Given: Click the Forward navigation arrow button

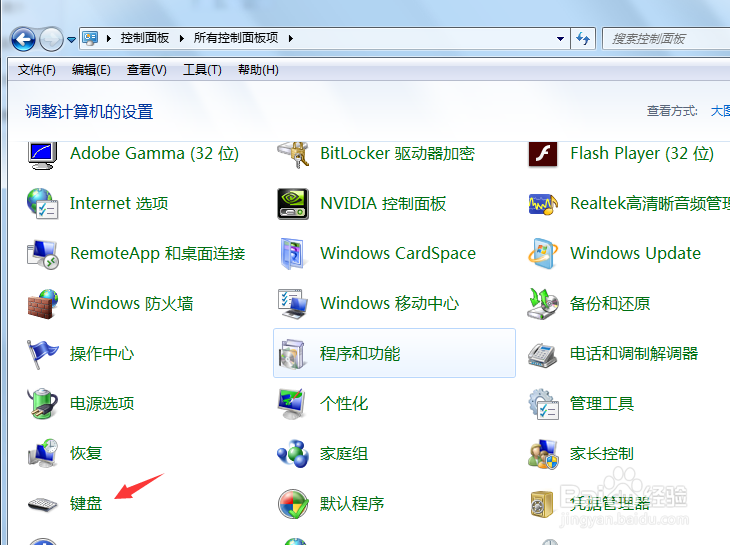Looking at the screenshot, I should (x=51, y=39).
